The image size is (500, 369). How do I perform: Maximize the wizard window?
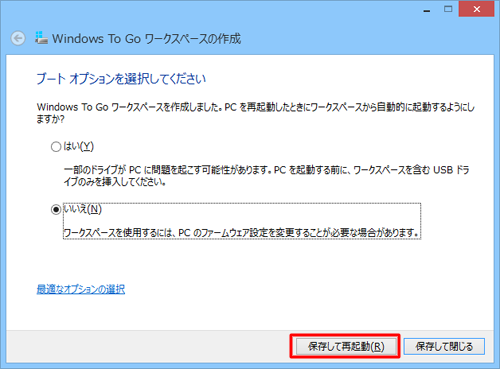click(x=448, y=9)
